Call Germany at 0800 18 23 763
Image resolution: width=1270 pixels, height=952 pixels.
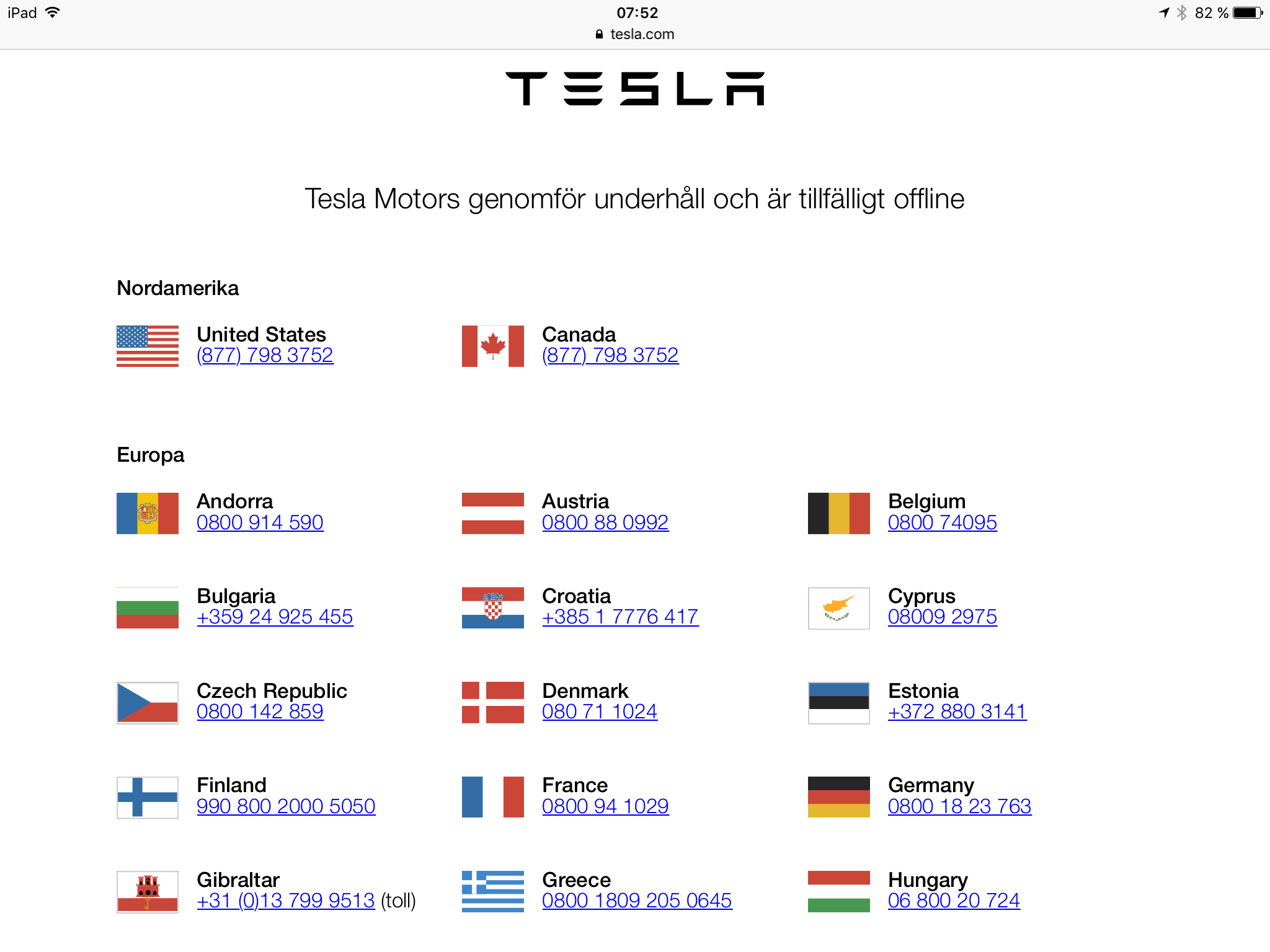tap(959, 806)
